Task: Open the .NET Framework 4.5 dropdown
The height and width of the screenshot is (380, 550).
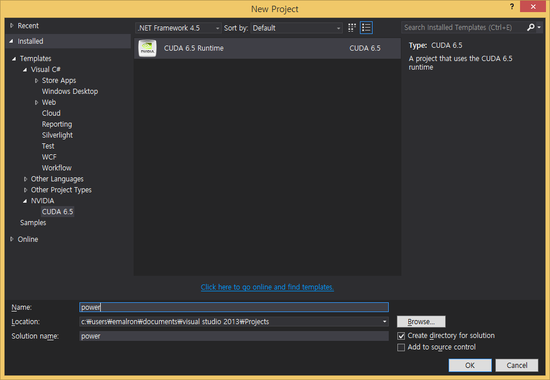Action: coord(178,28)
